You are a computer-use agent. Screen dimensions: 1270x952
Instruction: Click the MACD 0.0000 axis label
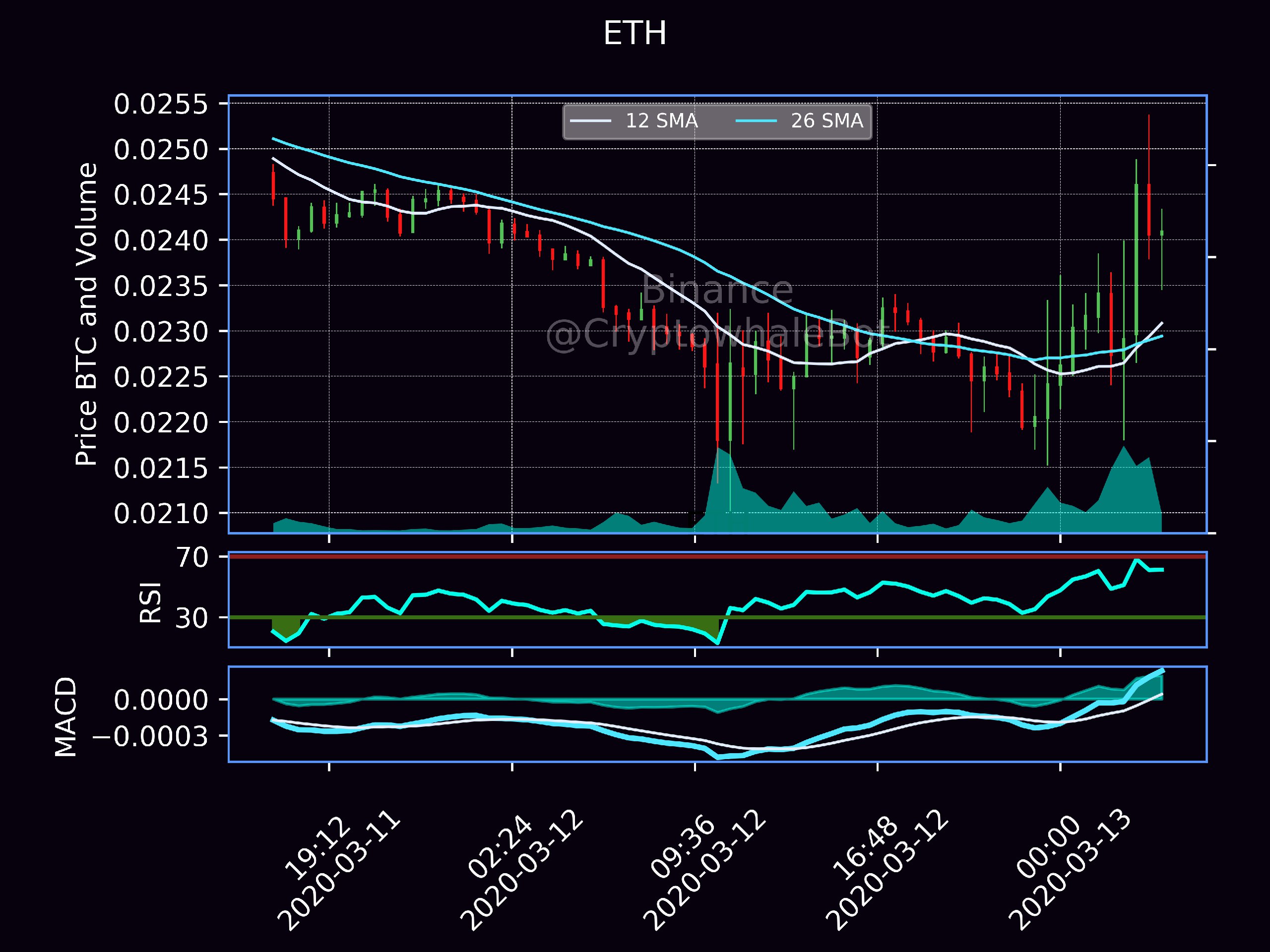tap(161, 700)
